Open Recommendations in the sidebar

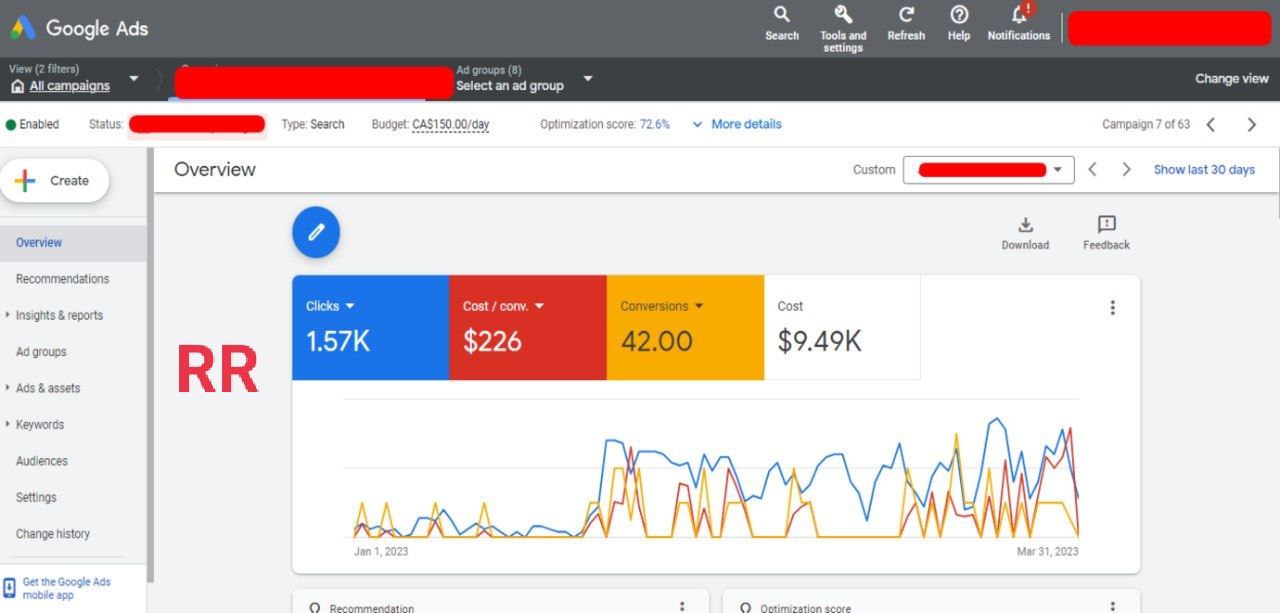click(x=62, y=279)
